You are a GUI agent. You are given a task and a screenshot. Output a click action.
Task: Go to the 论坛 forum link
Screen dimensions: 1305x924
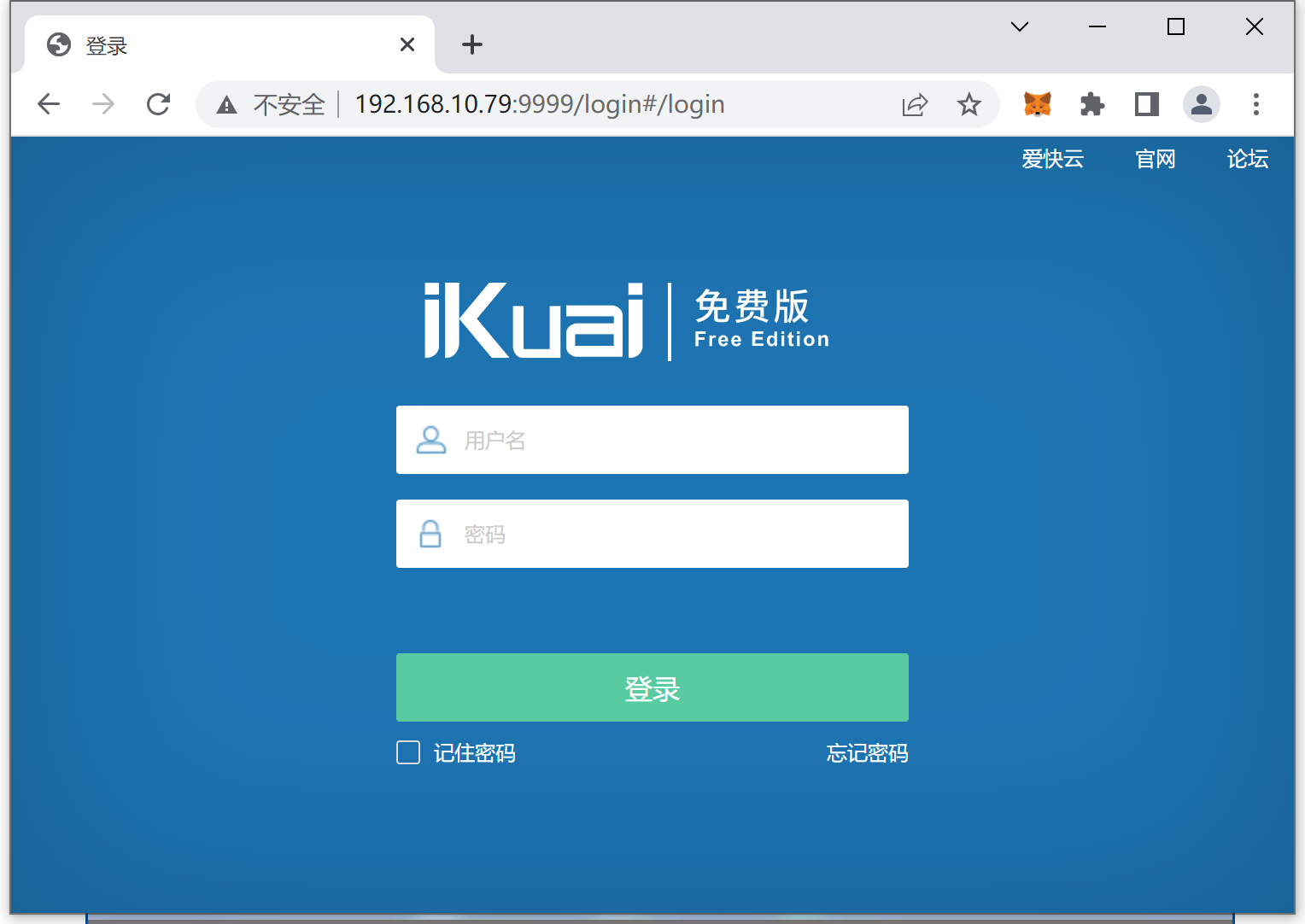point(1247,159)
